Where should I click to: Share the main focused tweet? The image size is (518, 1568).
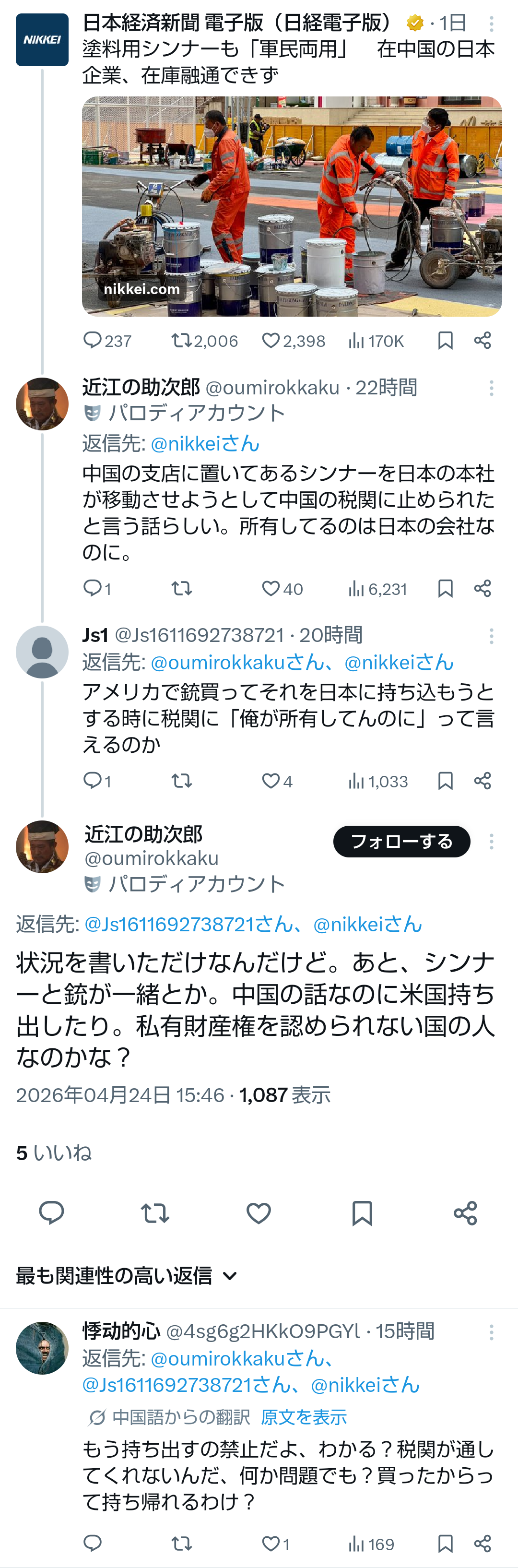pyautogui.click(x=465, y=1213)
